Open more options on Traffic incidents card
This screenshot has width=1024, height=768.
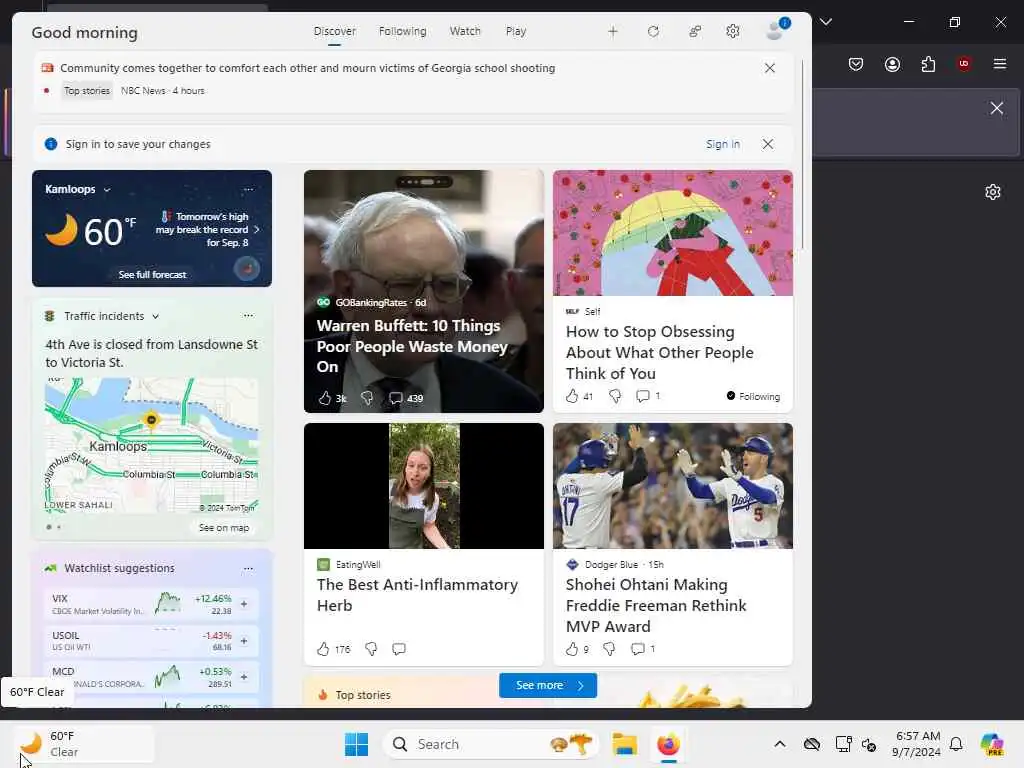point(248,315)
